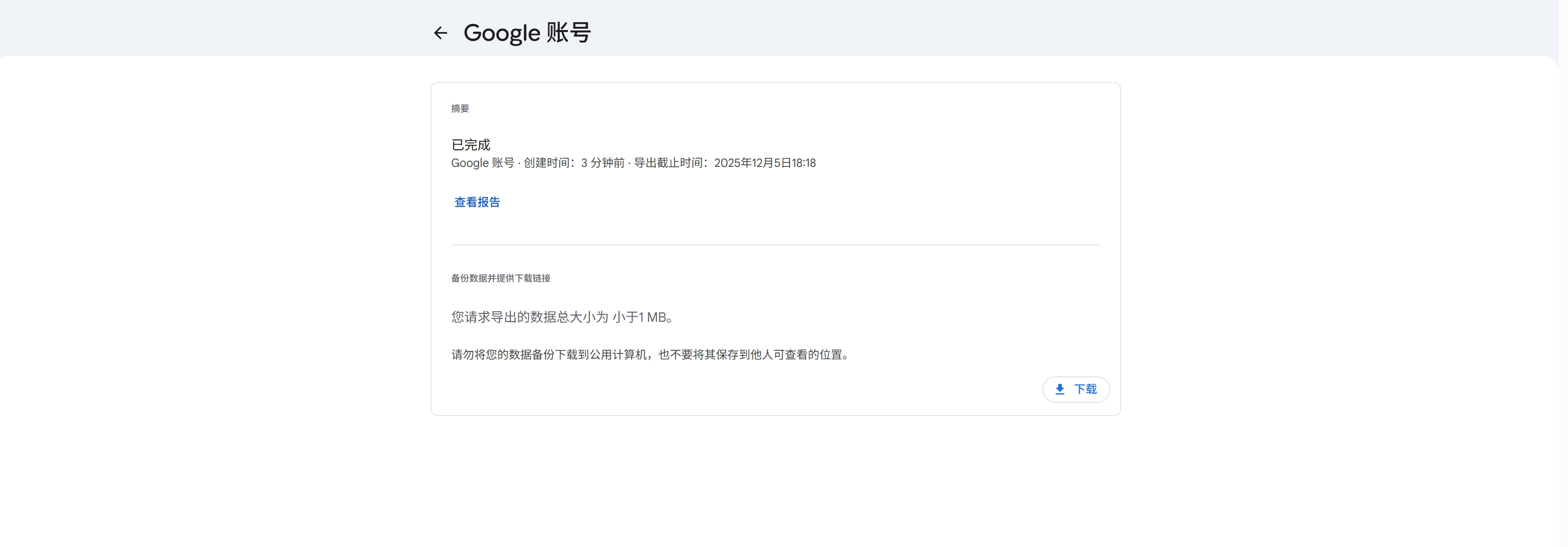Click the 备份数据并提供下载链接 heading

click(x=500, y=278)
